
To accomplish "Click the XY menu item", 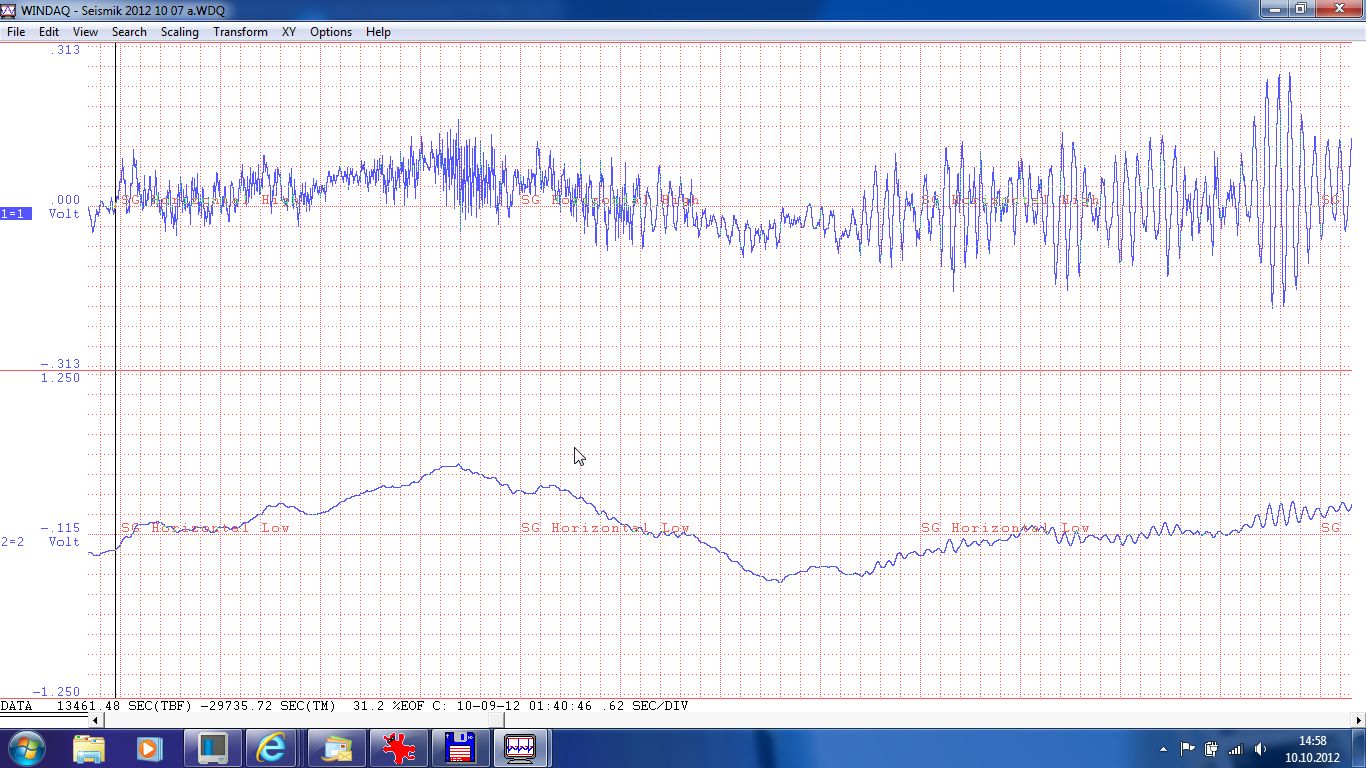I will click(x=289, y=32).
